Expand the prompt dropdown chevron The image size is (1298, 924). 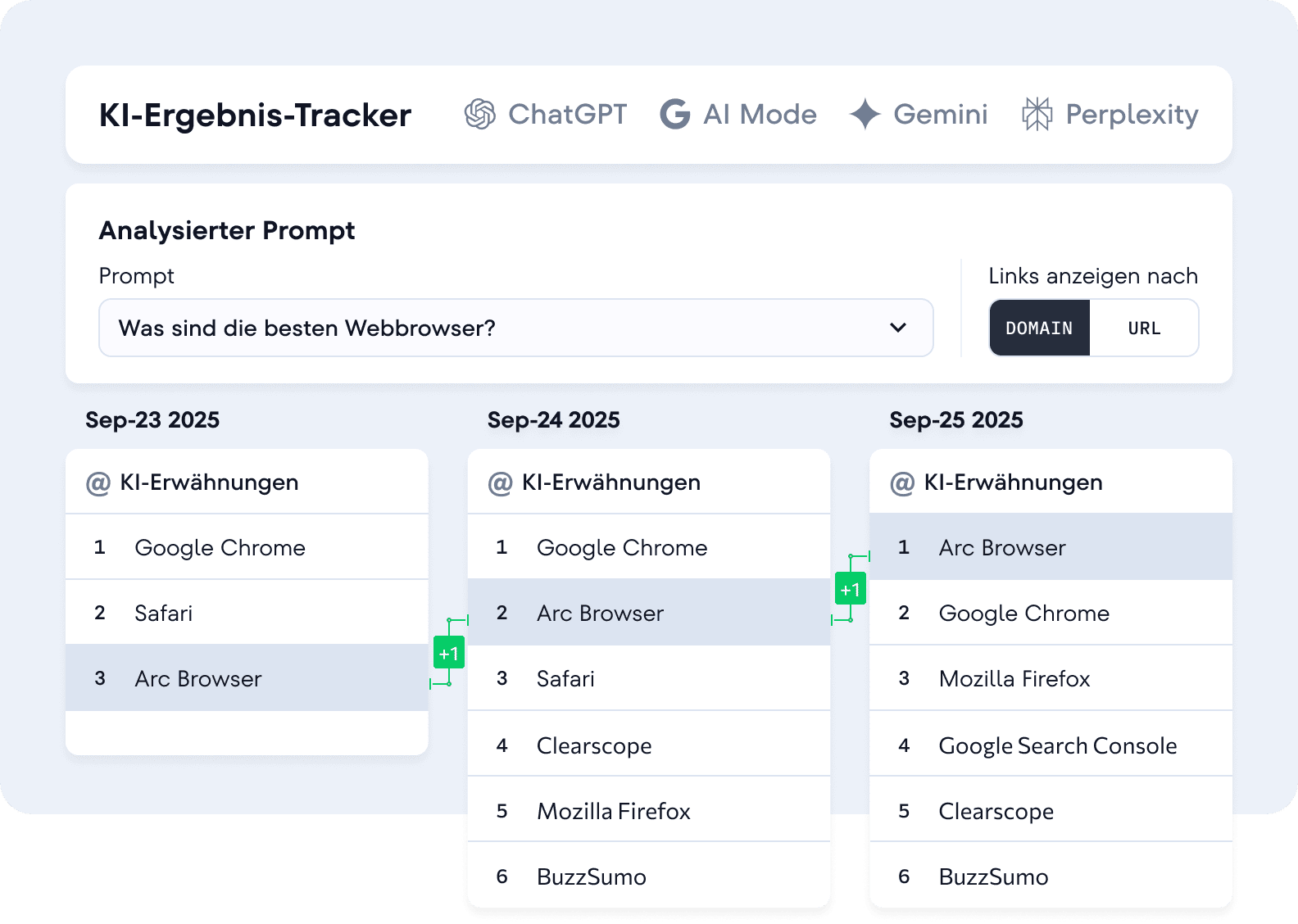click(898, 328)
